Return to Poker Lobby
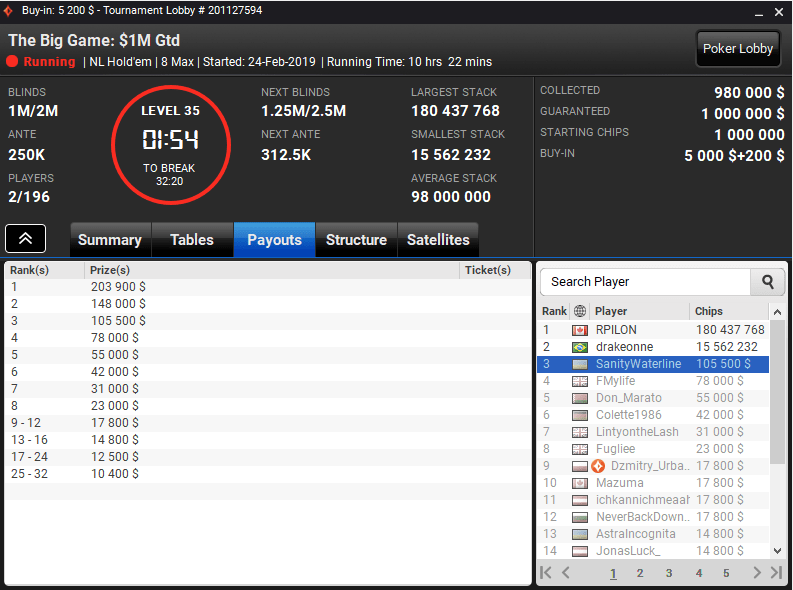The image size is (793, 590). pos(738,49)
